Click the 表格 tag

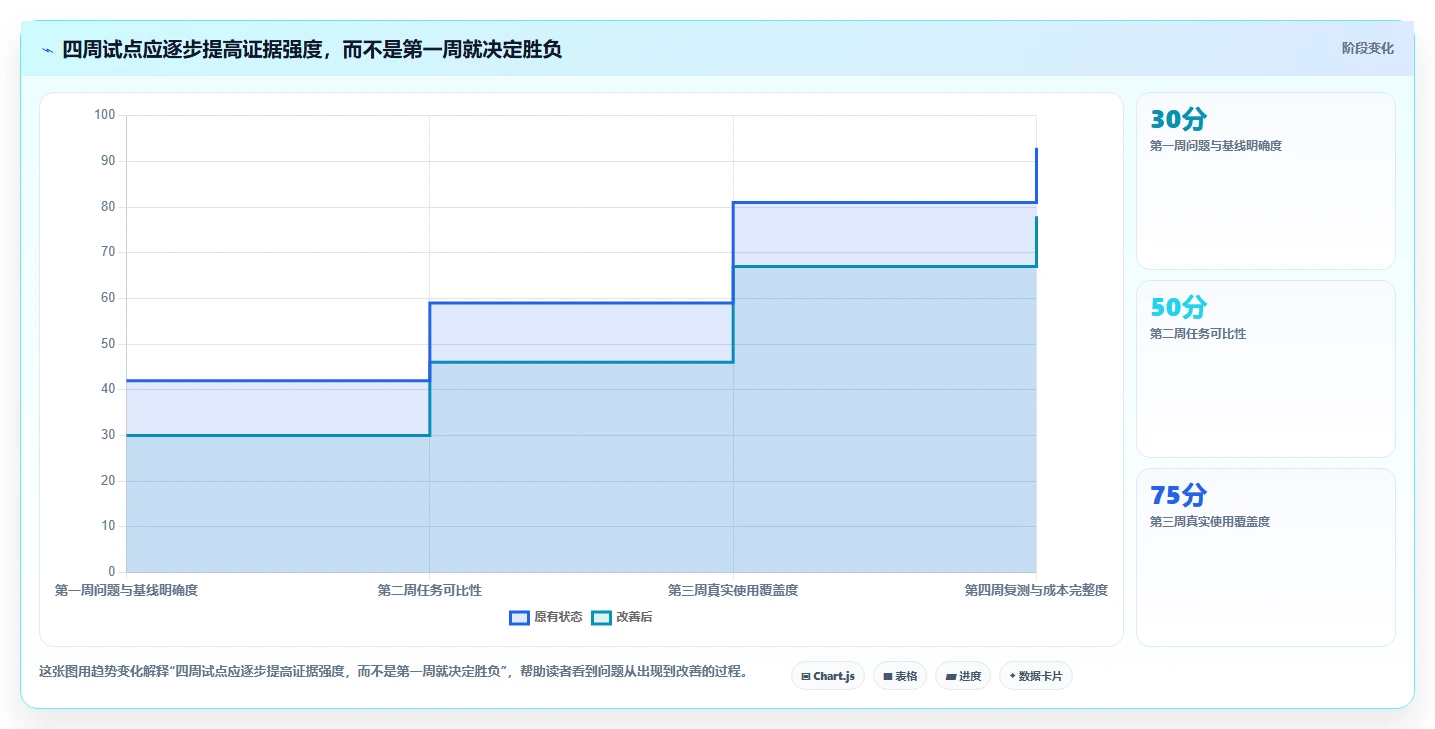pyautogui.click(x=900, y=676)
